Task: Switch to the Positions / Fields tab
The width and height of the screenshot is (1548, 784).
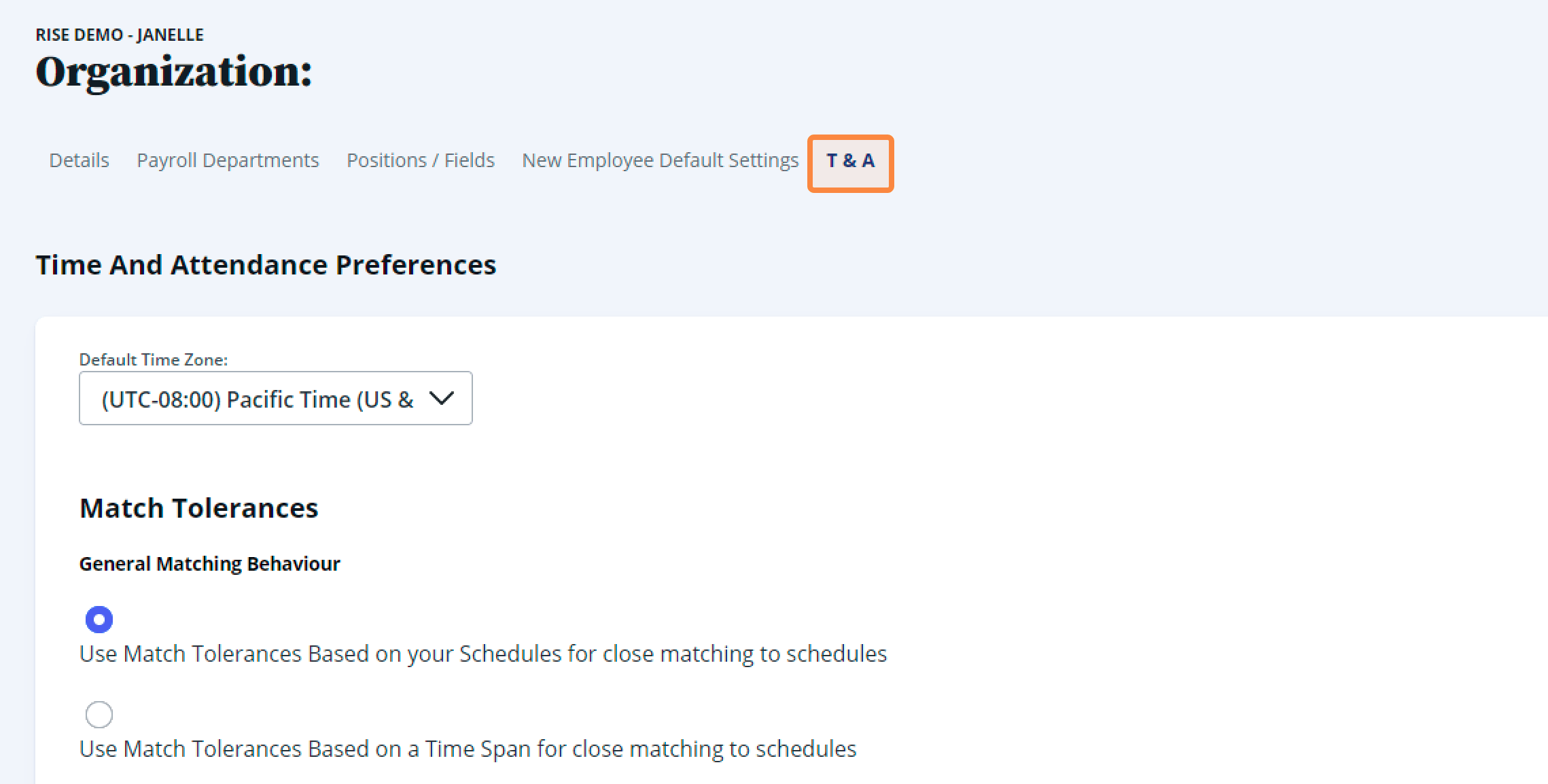Action: [419, 160]
